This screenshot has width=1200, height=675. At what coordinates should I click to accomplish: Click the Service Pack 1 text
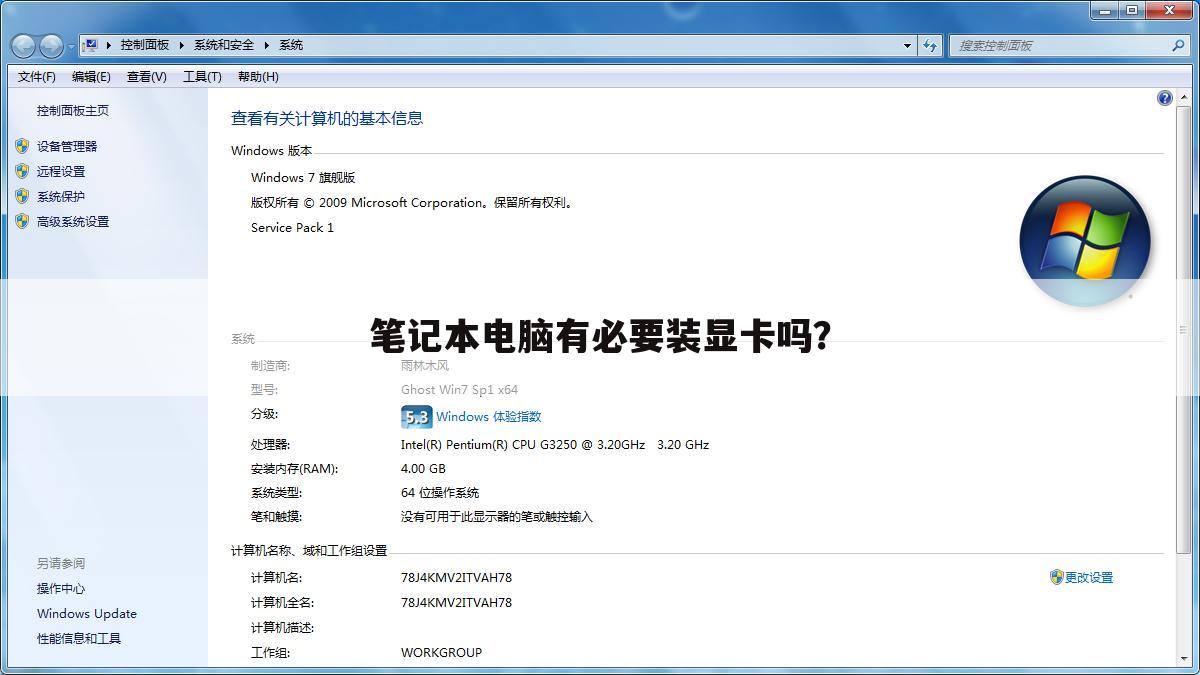click(292, 227)
